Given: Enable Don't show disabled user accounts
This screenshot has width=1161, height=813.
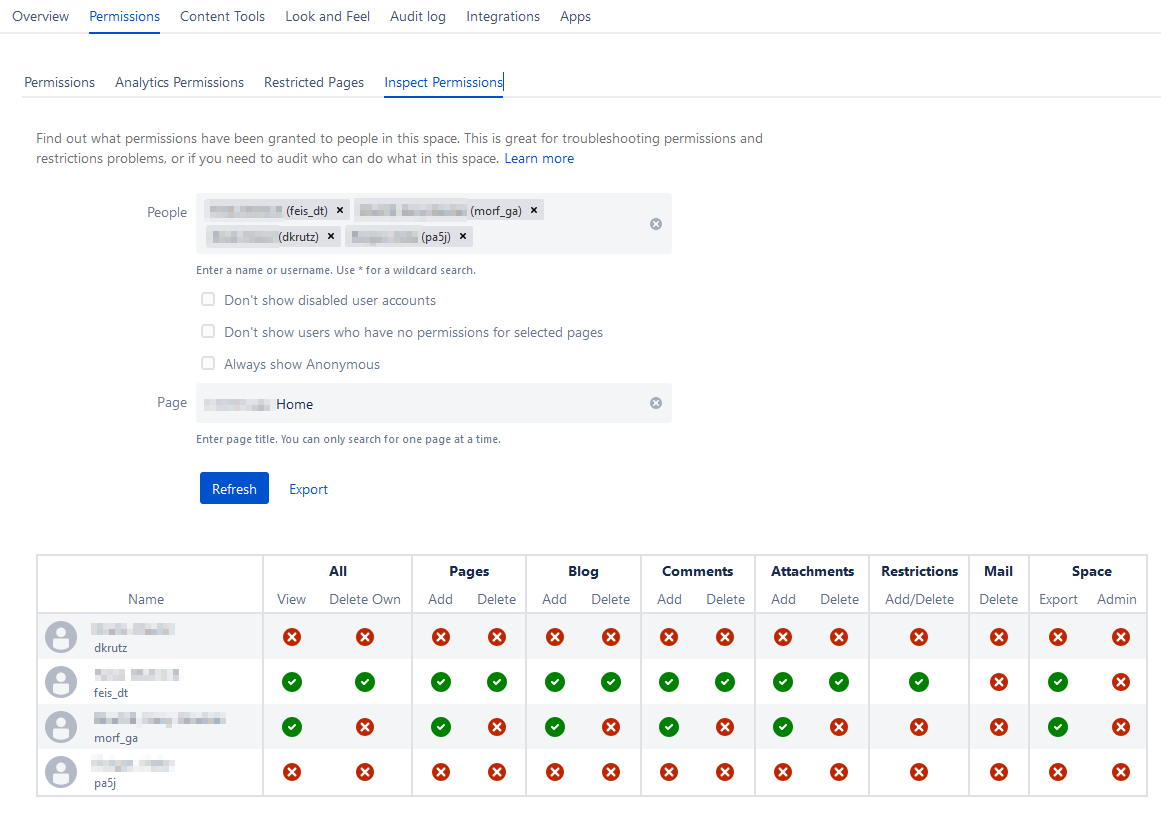Looking at the screenshot, I should tap(208, 299).
